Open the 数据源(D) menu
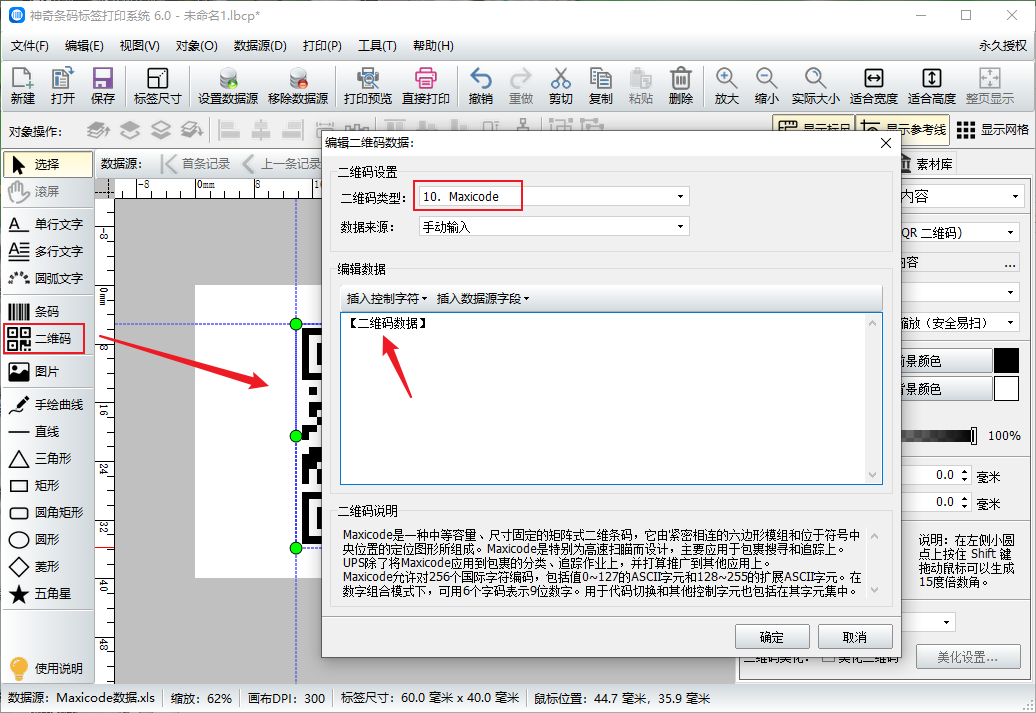This screenshot has height=713, width=1036. click(x=260, y=46)
